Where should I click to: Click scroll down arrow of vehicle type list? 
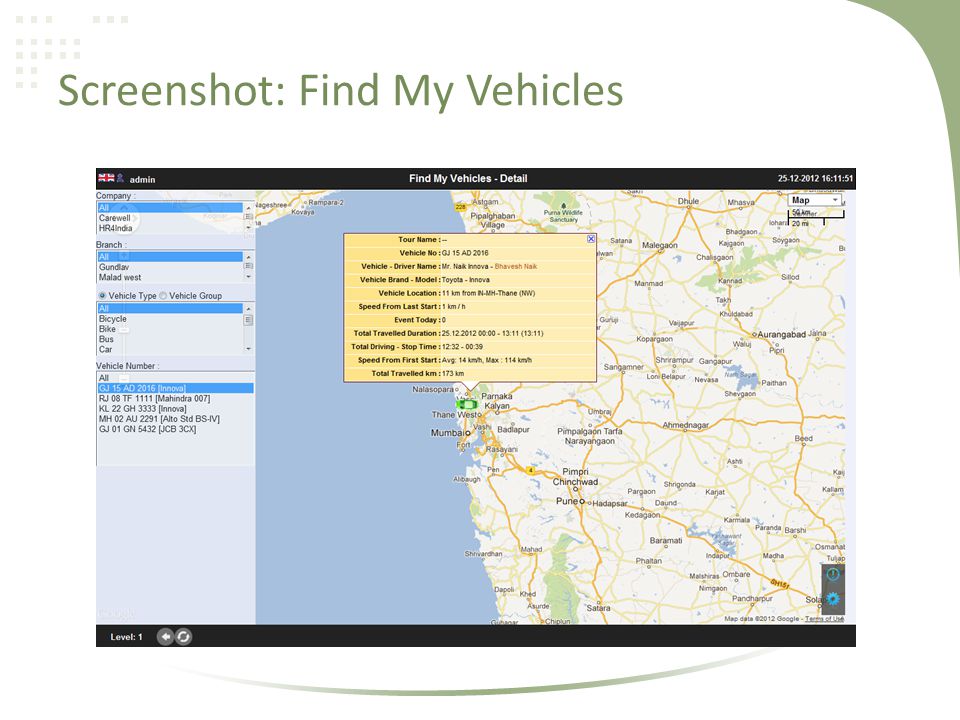pyautogui.click(x=248, y=349)
